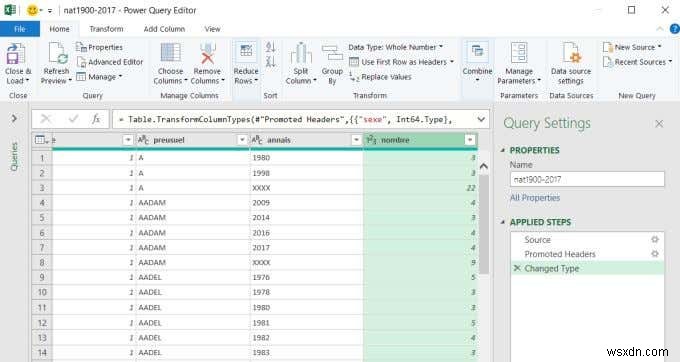Open the Data Type: Whole Number dropdown
Viewport: 680px width, 362px height.
coord(396,47)
